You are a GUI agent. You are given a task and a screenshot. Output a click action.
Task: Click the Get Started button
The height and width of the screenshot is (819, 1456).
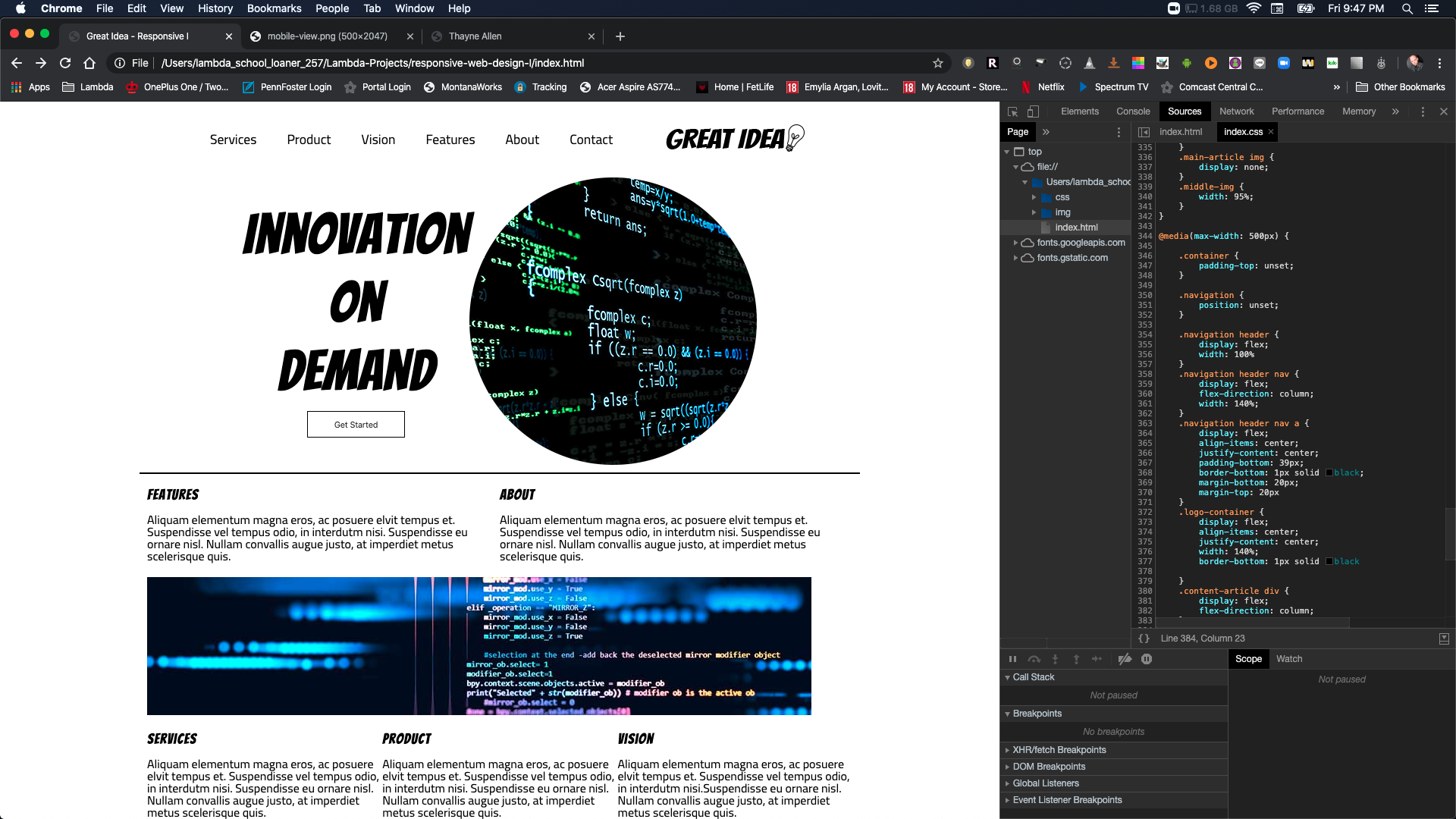356,425
